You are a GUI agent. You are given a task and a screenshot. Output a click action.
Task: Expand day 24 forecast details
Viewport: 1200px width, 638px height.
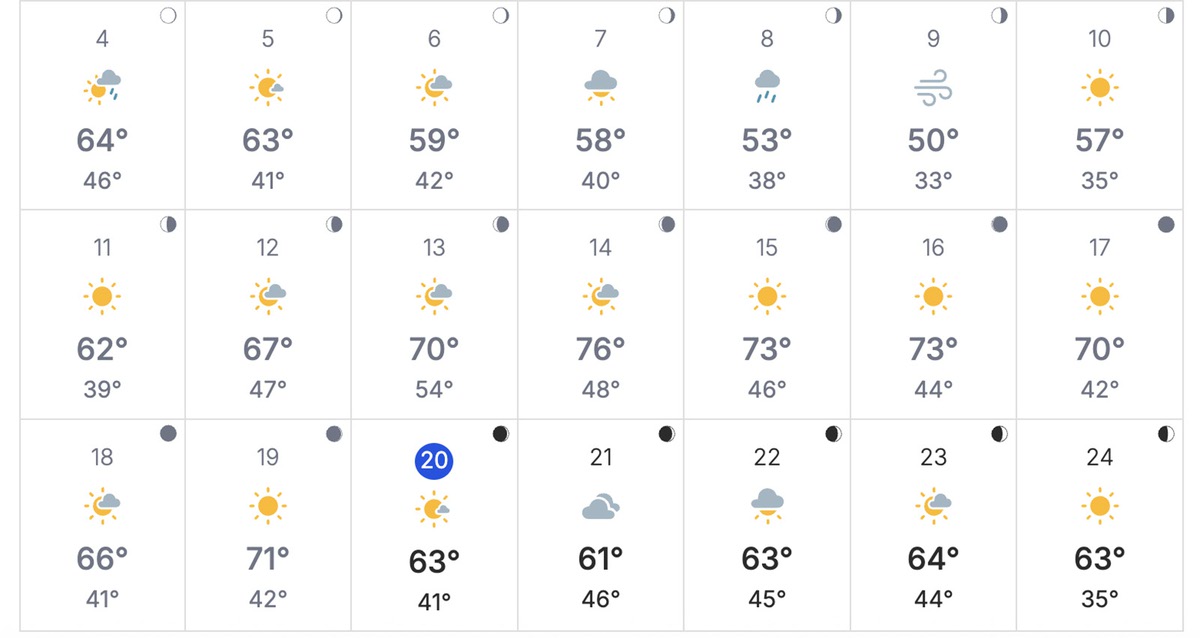coord(1099,525)
